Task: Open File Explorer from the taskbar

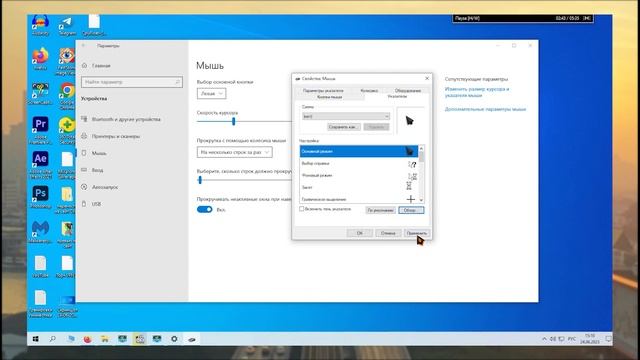Action: [x=105, y=339]
